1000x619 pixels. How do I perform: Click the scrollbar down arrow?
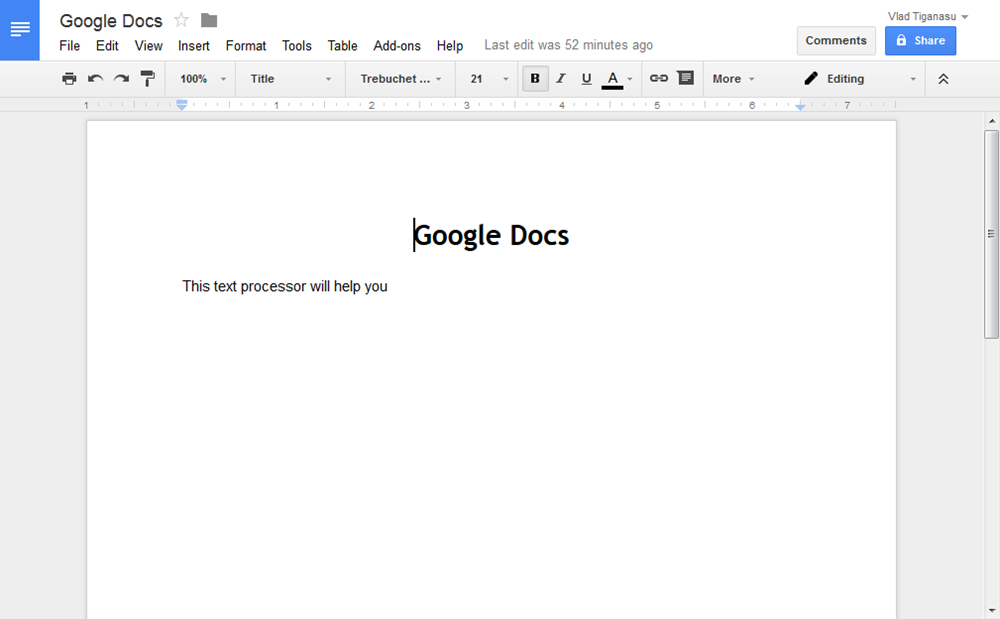point(992,610)
